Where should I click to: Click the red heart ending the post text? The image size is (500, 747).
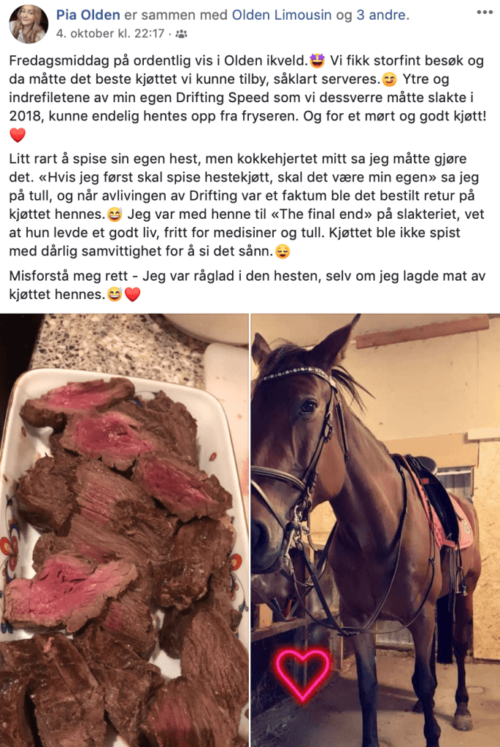click(132, 294)
